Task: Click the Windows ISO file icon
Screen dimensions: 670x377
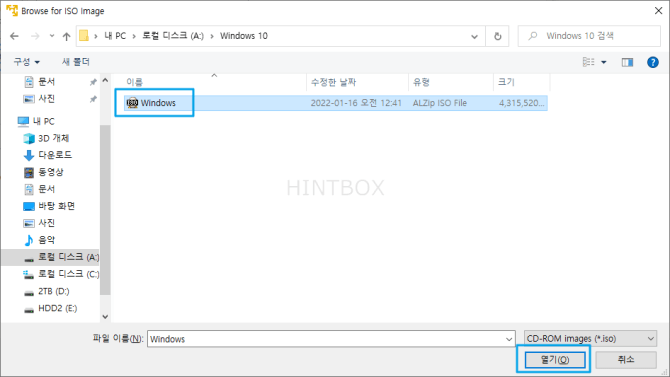Action: [x=132, y=103]
